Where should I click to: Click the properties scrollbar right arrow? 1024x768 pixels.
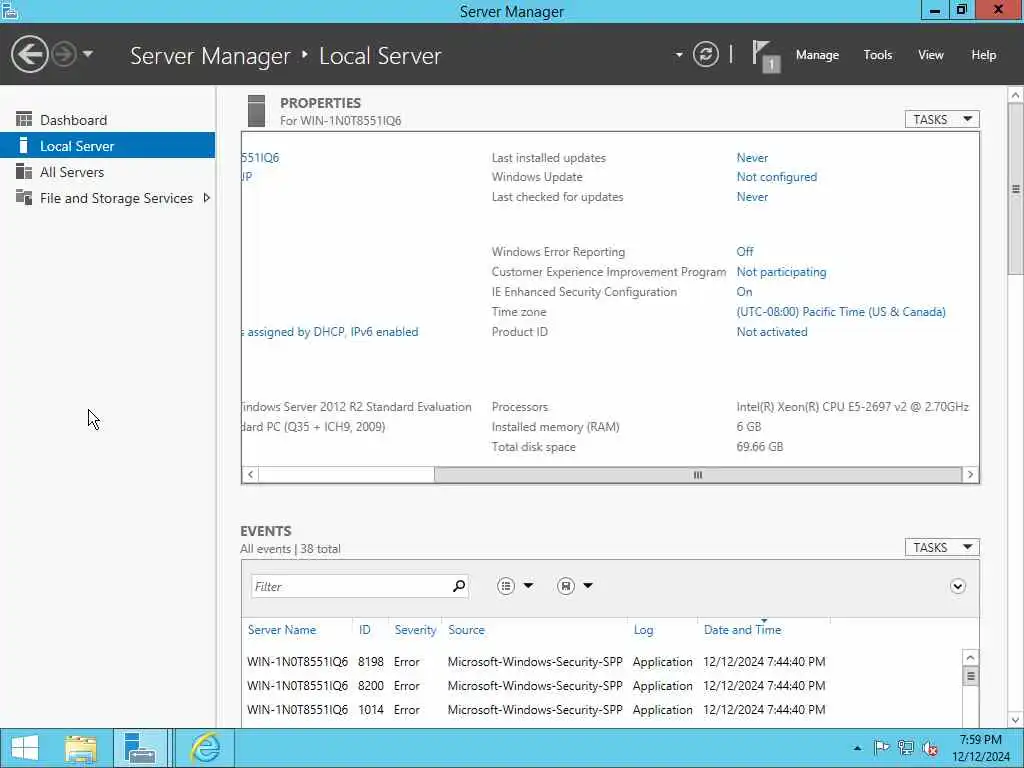click(x=970, y=475)
